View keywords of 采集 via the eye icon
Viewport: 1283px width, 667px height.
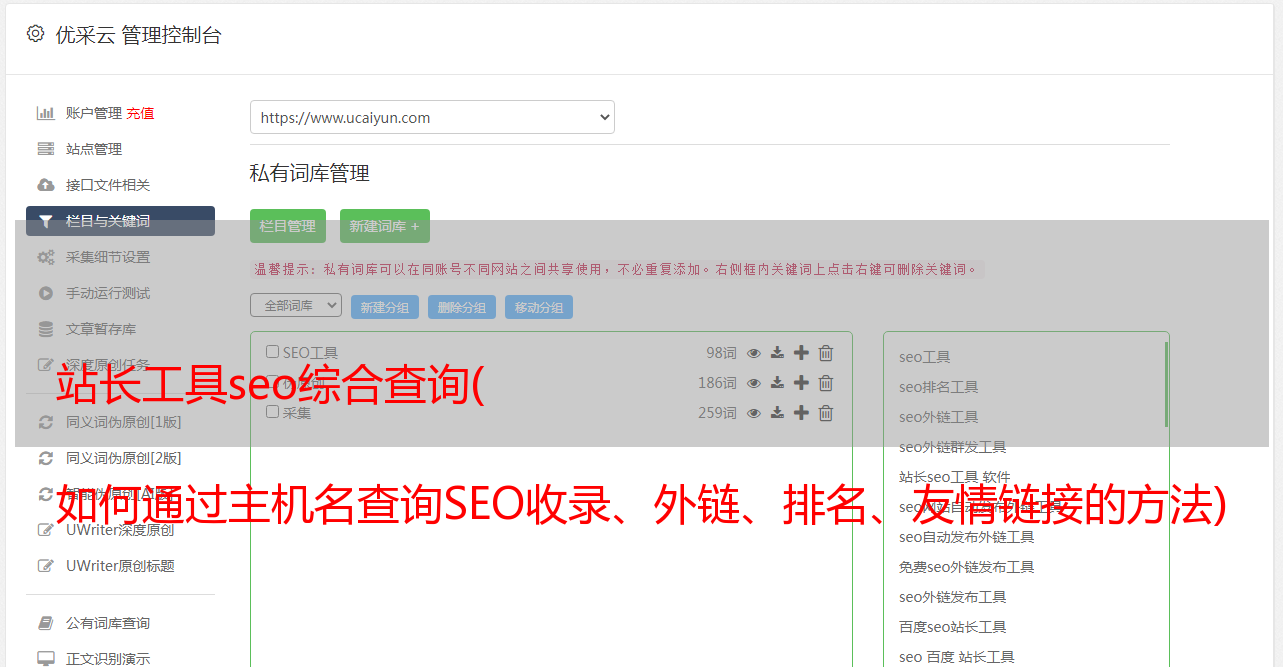click(754, 413)
